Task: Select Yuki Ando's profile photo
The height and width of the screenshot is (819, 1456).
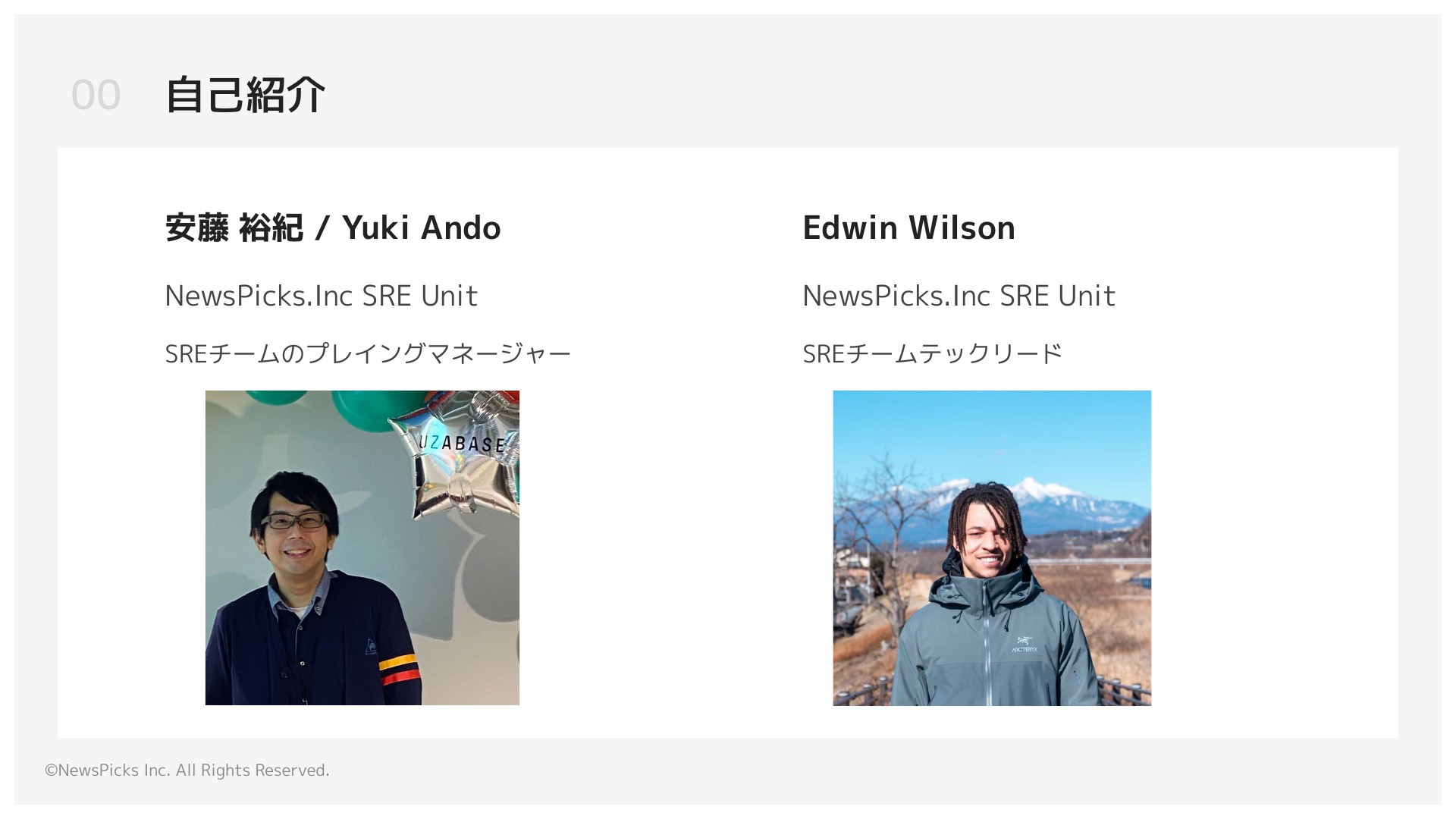Action: coord(362,548)
